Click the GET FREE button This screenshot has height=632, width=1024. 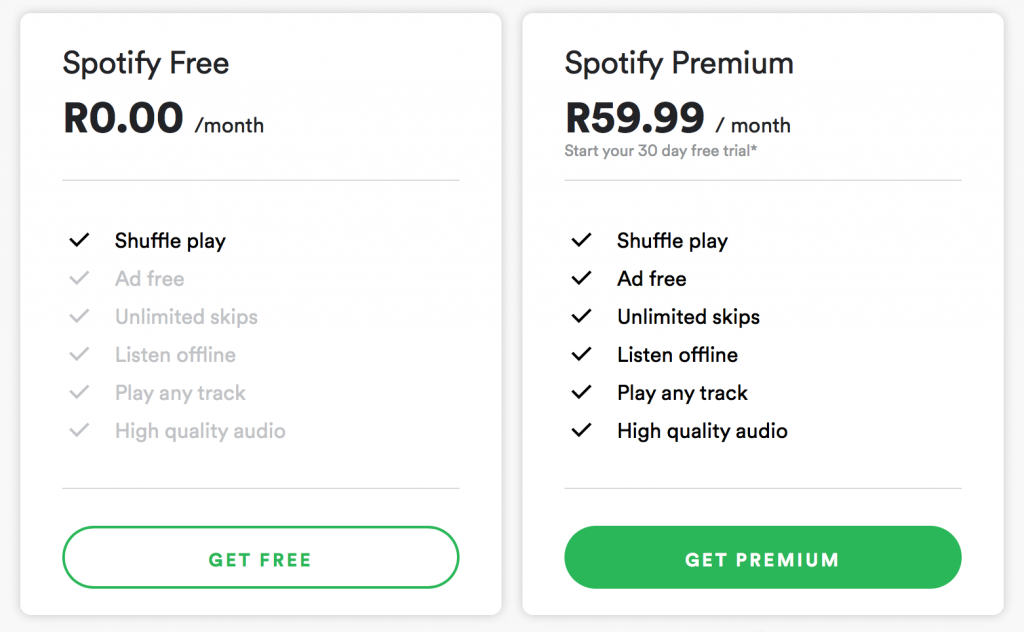click(x=260, y=559)
